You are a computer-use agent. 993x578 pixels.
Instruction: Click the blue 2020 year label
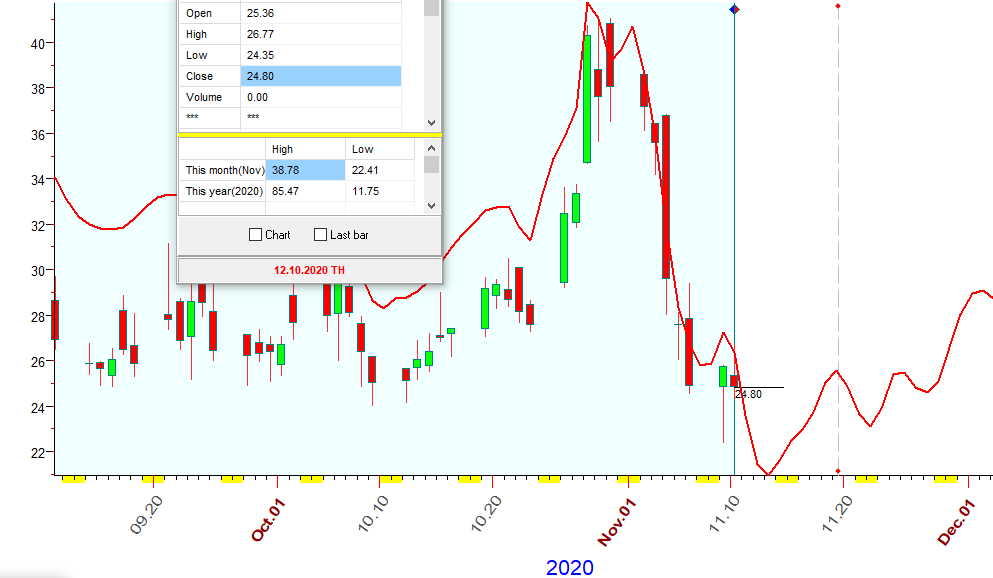(569, 567)
